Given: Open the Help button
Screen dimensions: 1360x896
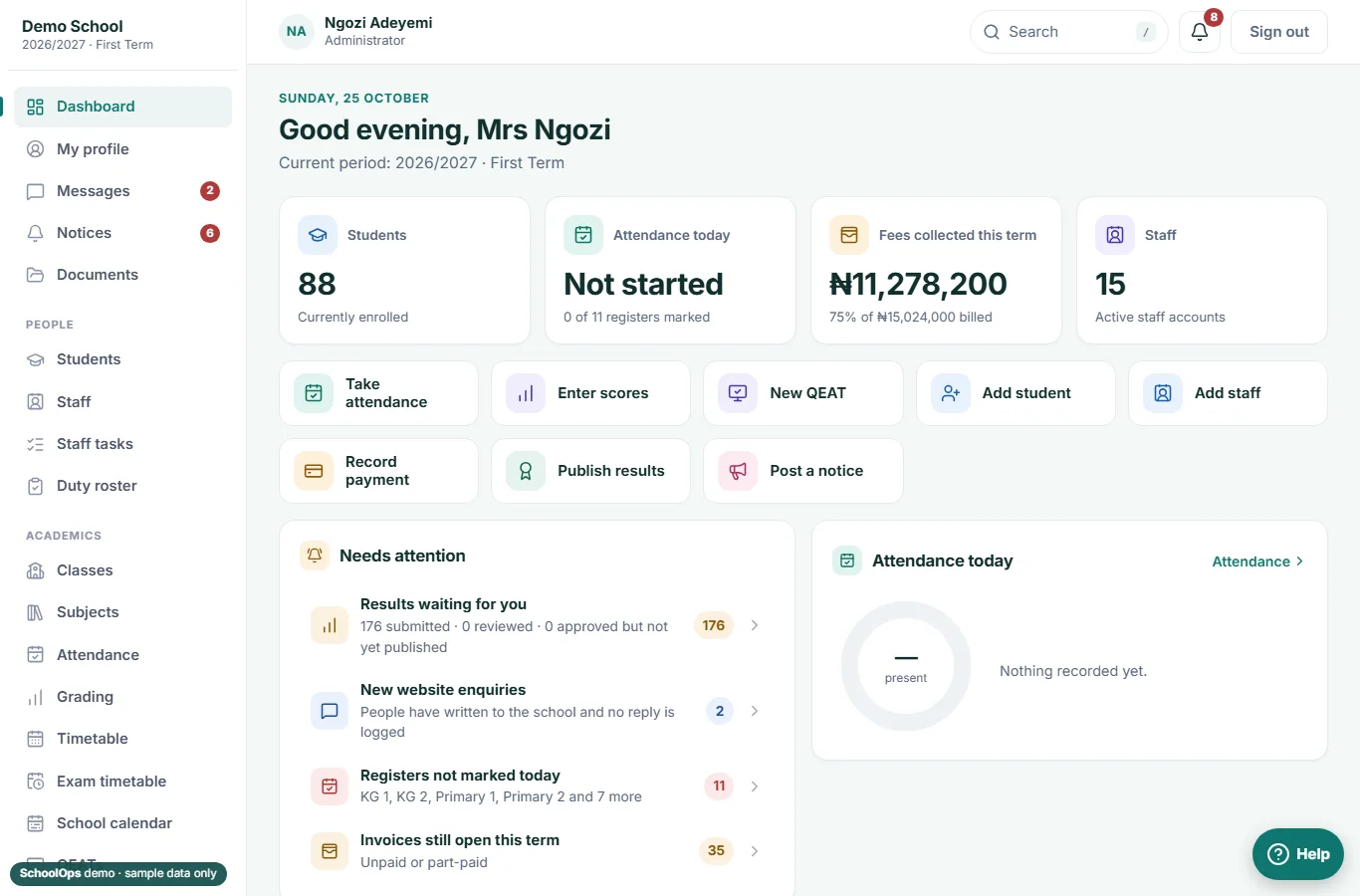Looking at the screenshot, I should [x=1298, y=854].
